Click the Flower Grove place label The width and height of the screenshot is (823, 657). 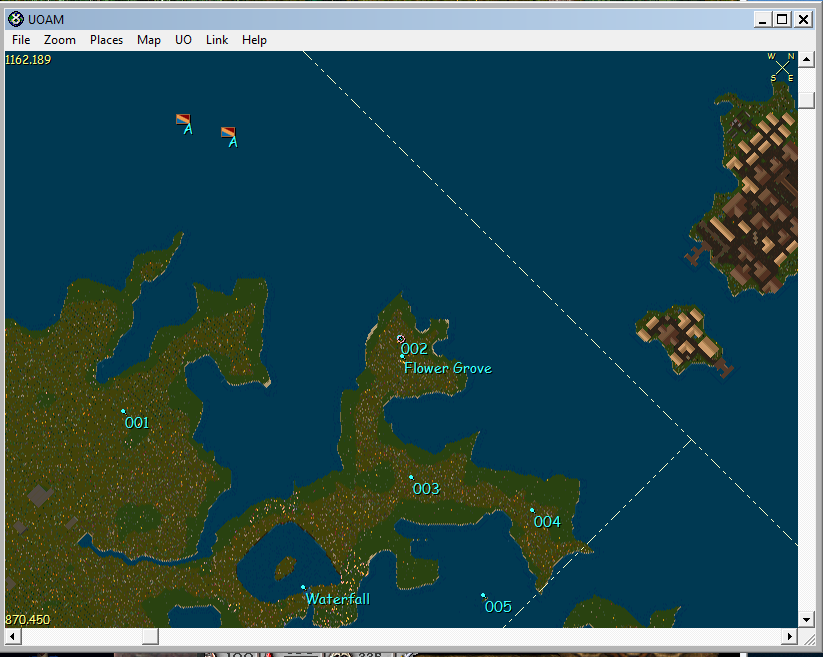448,368
